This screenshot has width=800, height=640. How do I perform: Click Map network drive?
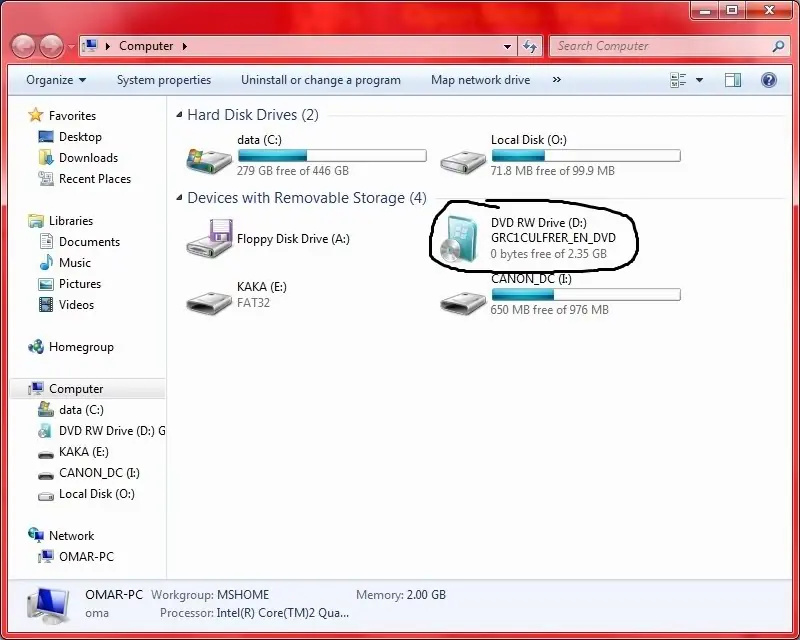pos(480,80)
